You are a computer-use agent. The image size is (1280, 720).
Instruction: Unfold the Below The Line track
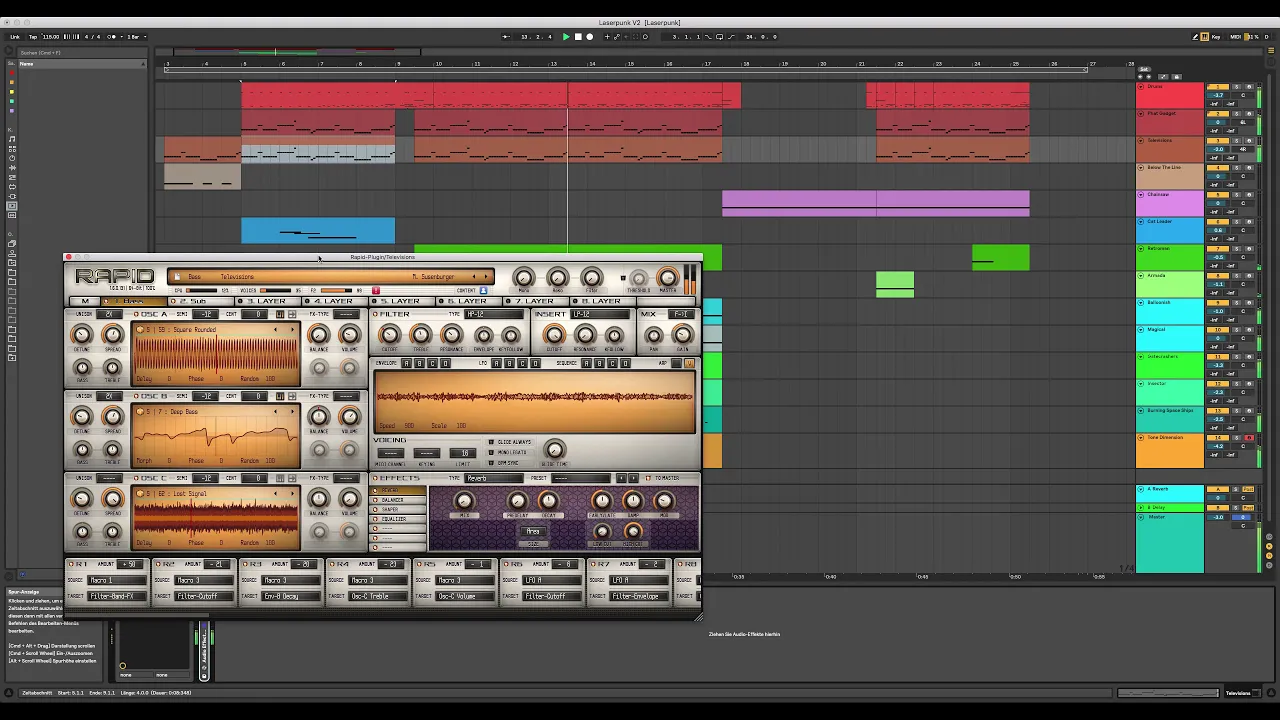pyautogui.click(x=1142, y=168)
